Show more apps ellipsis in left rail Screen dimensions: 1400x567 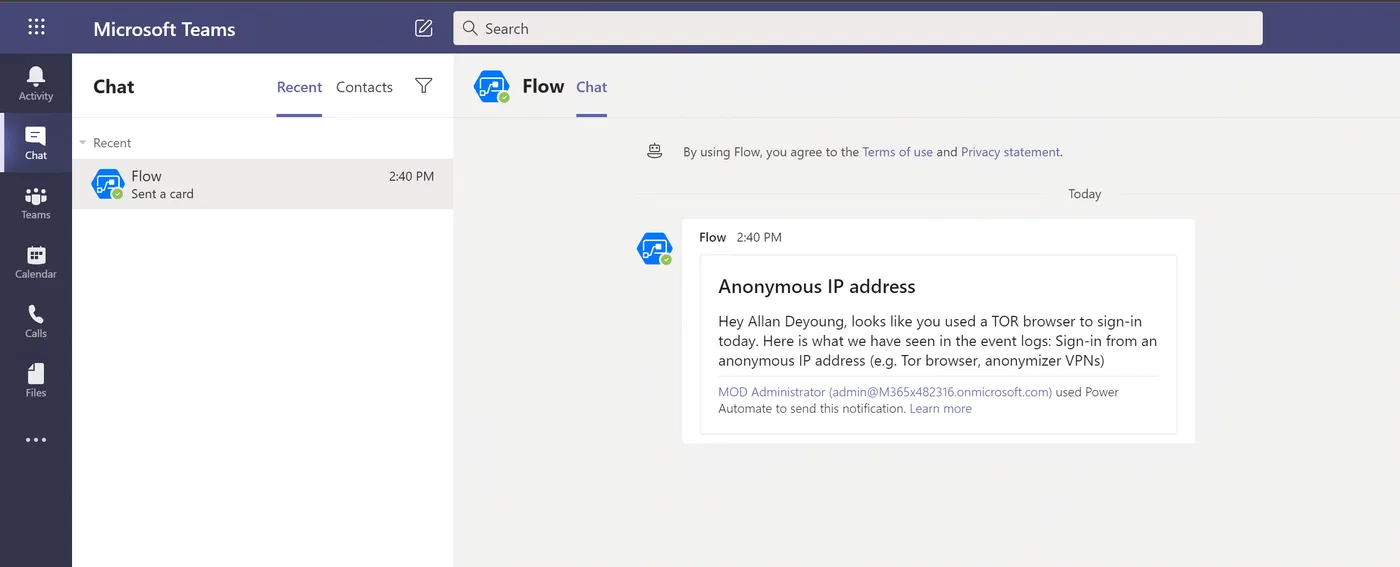[36, 440]
